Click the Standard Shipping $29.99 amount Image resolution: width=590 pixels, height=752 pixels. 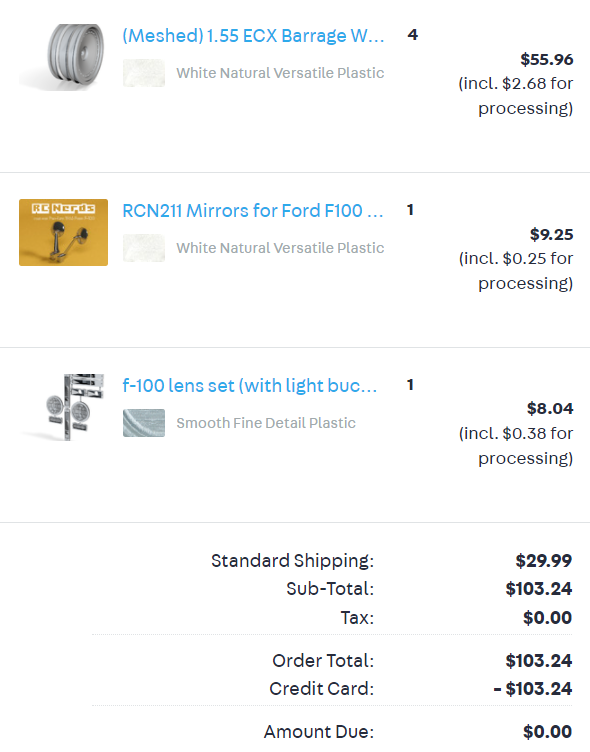pos(543,561)
